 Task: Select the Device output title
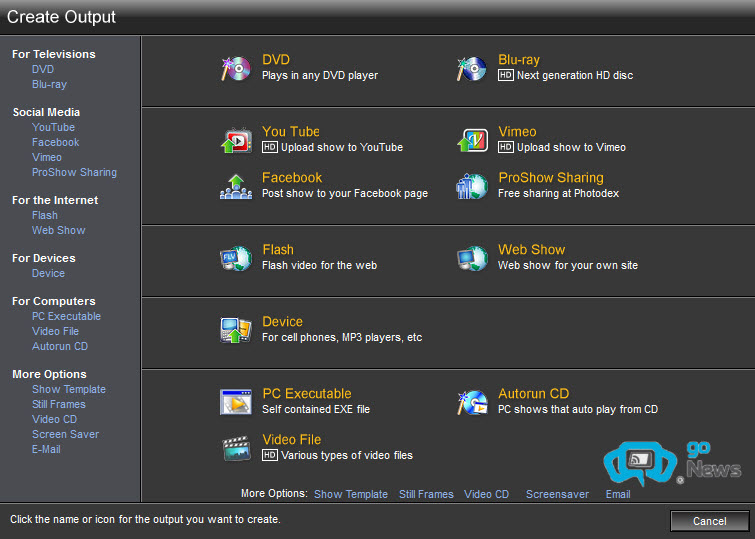tap(282, 322)
